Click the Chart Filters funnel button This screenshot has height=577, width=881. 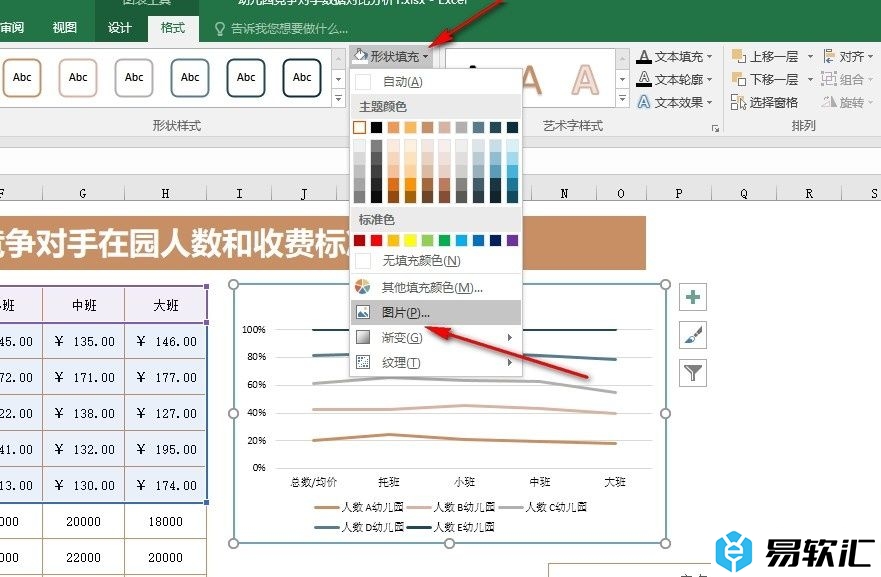pyautogui.click(x=693, y=373)
